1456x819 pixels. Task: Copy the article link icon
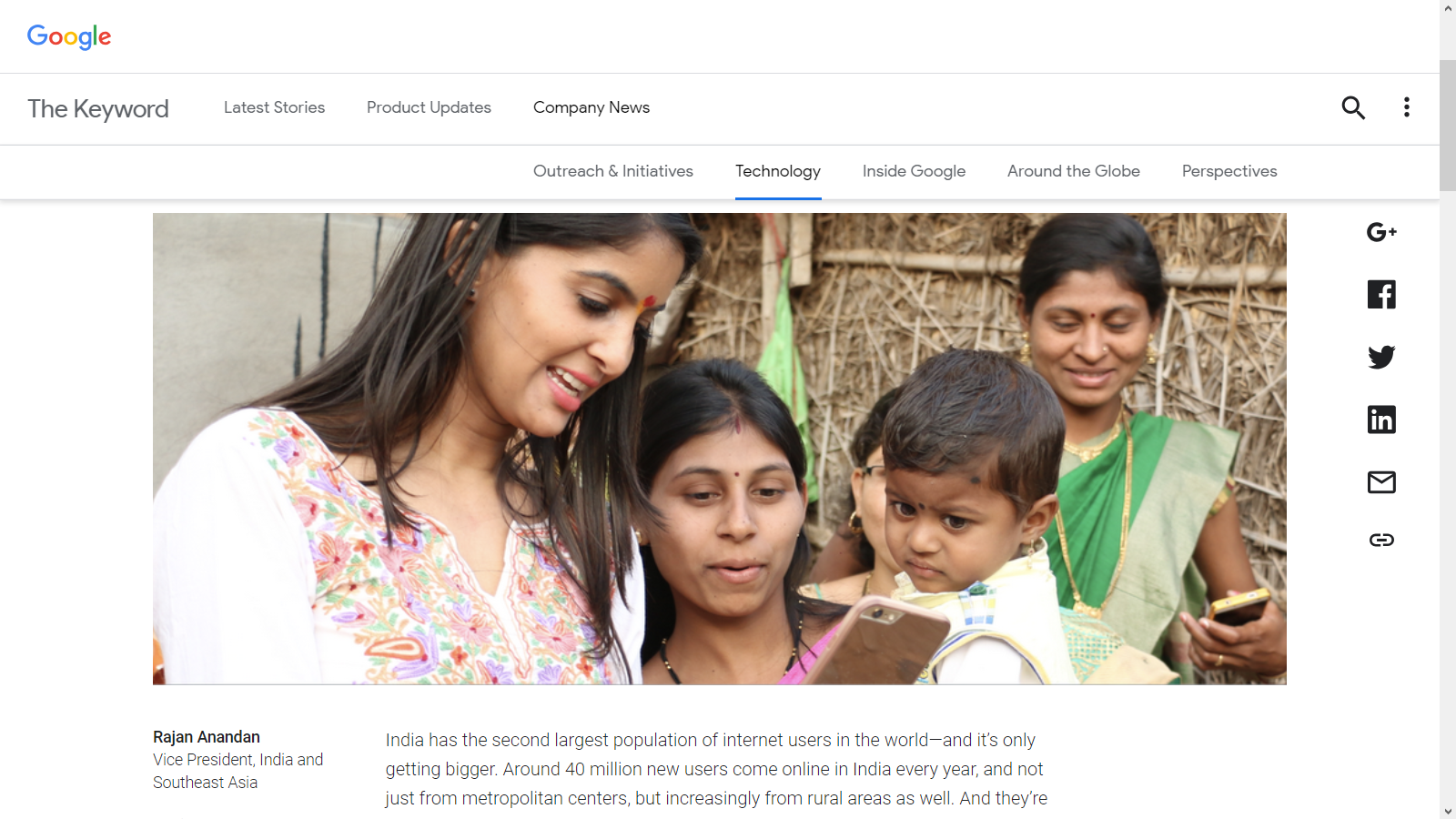pyautogui.click(x=1381, y=540)
